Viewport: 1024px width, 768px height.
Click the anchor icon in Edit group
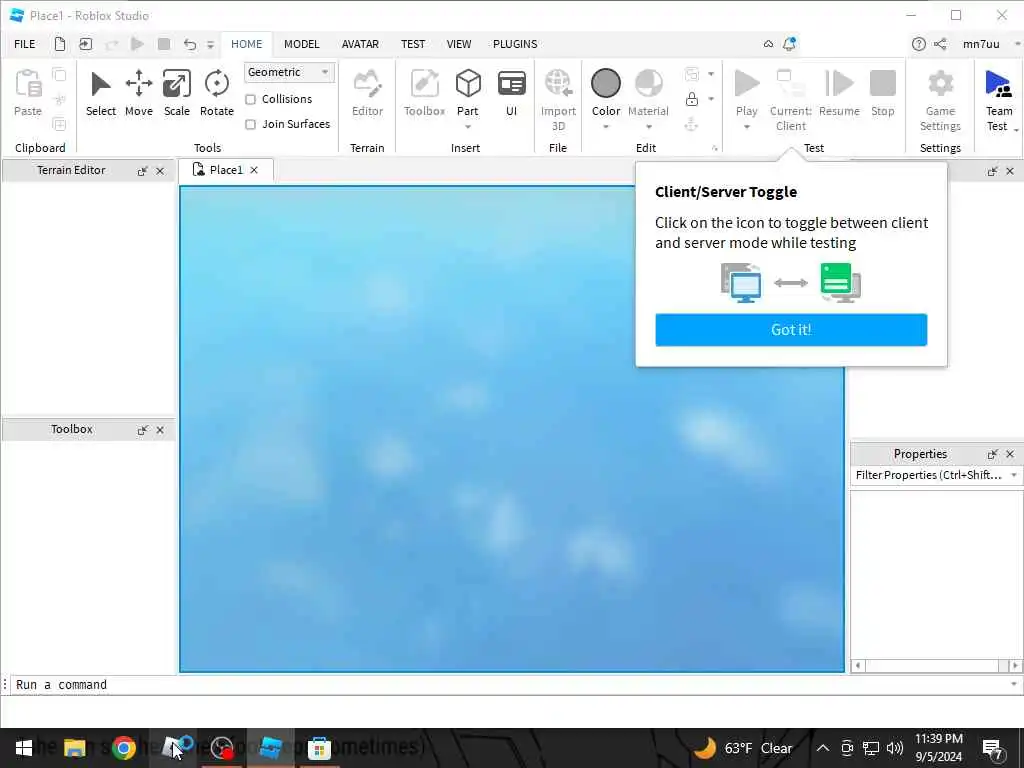tap(692, 124)
